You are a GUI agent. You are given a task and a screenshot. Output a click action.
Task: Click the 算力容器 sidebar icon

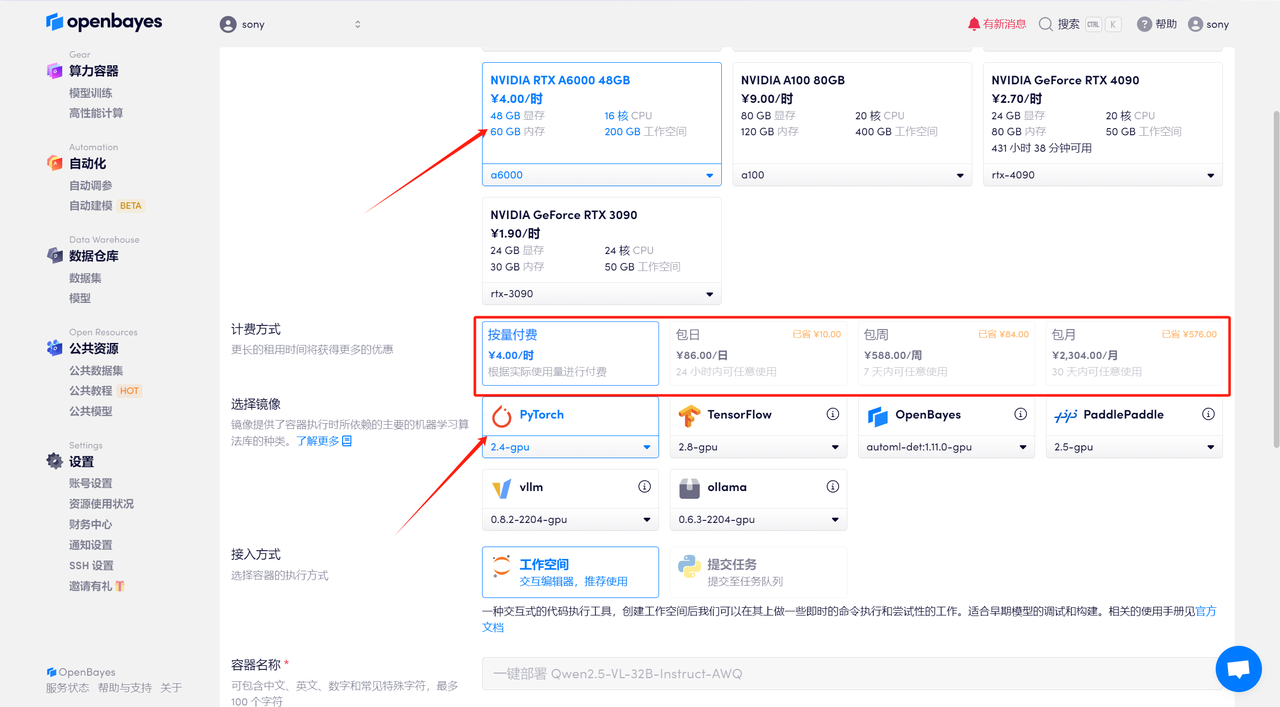[55, 71]
